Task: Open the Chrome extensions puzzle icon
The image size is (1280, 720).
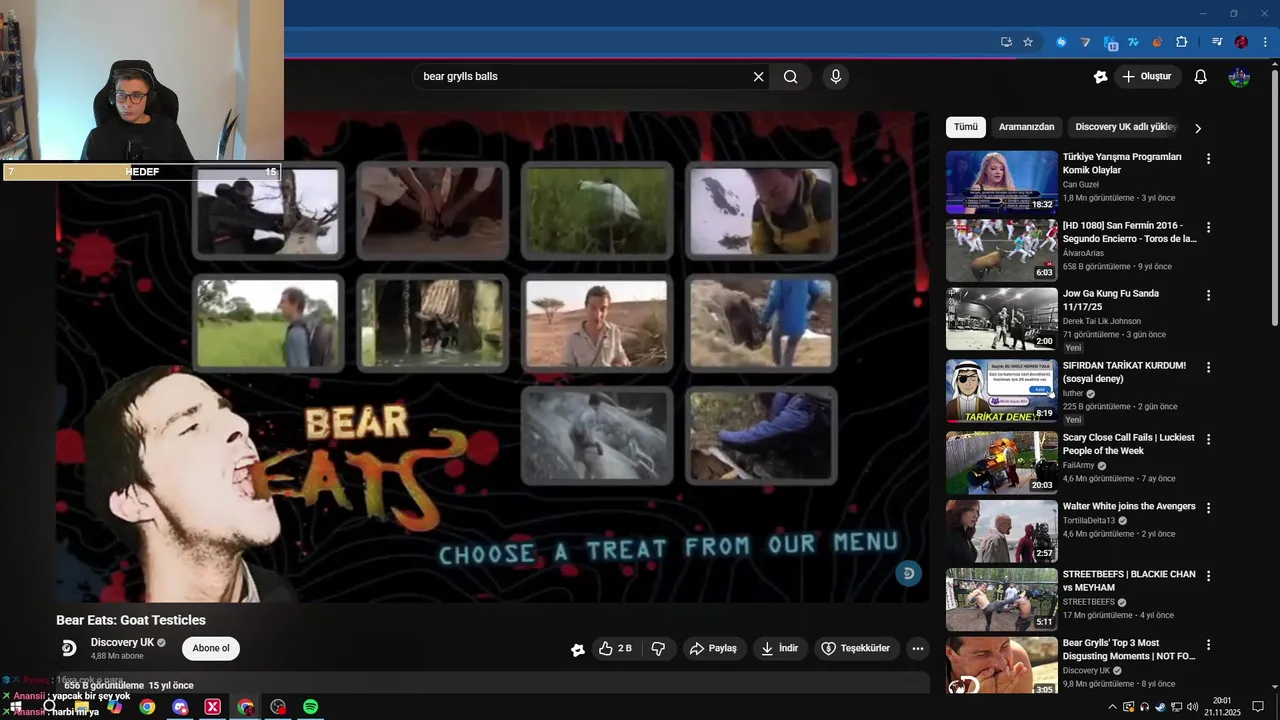Action: tap(1181, 42)
